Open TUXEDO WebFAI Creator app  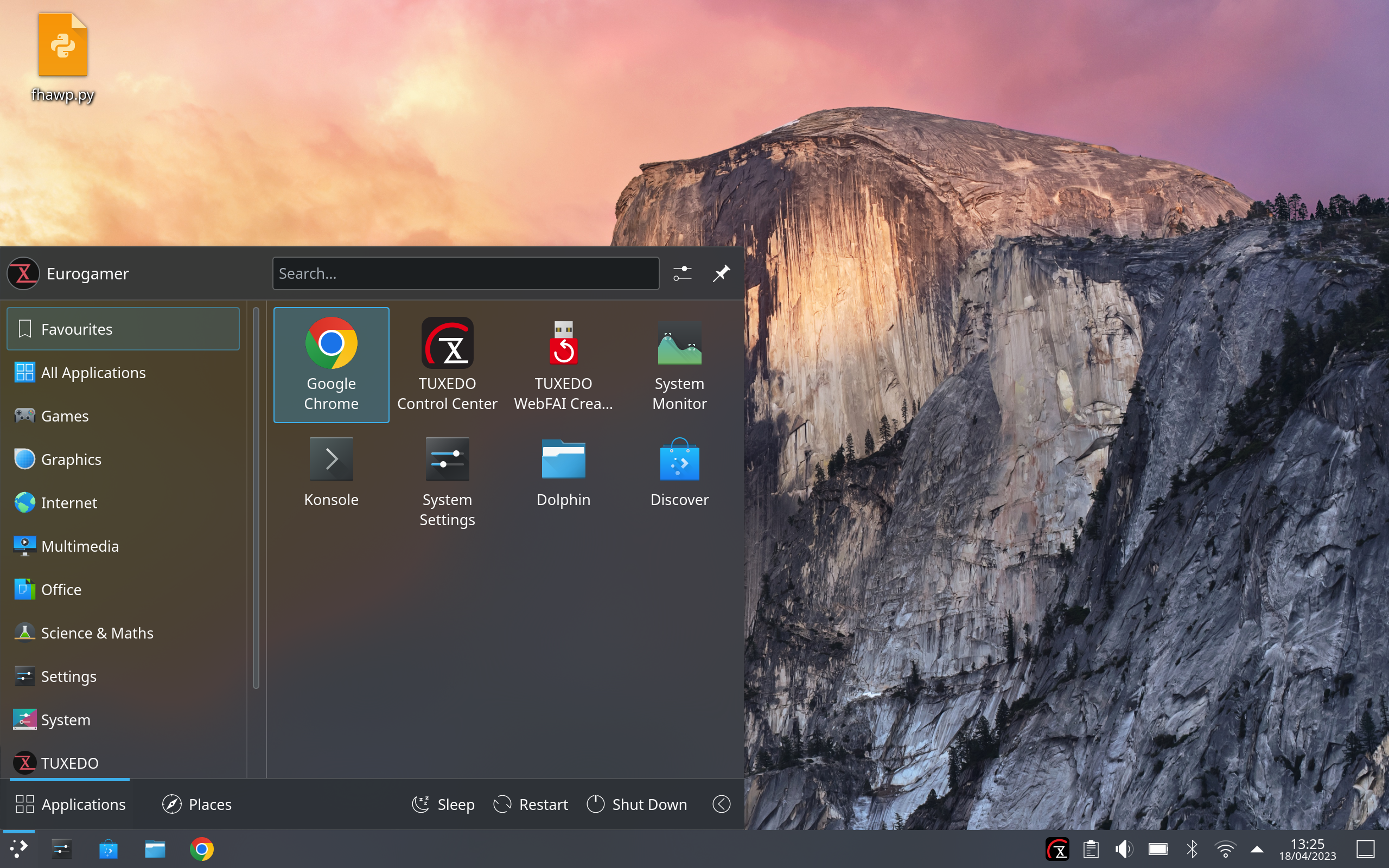(563, 365)
